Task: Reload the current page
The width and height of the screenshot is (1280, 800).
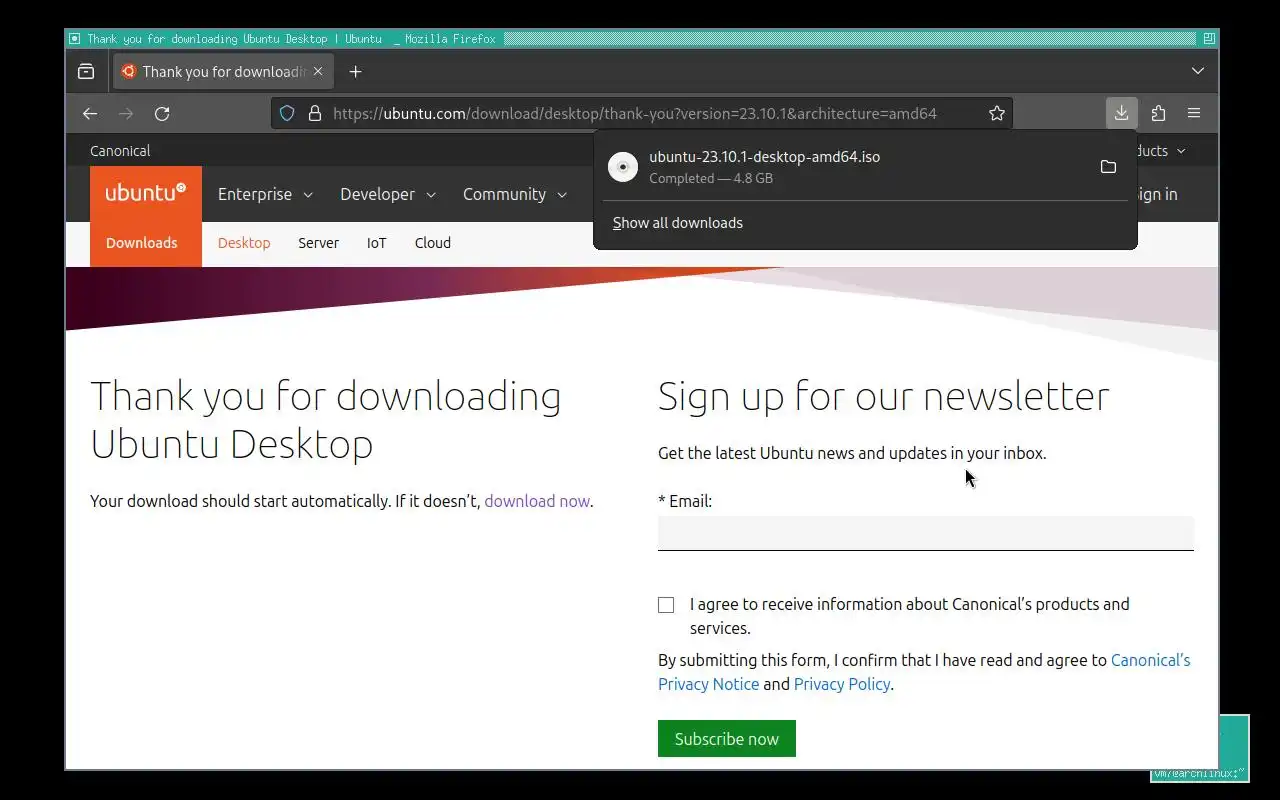Action: pyautogui.click(x=162, y=114)
